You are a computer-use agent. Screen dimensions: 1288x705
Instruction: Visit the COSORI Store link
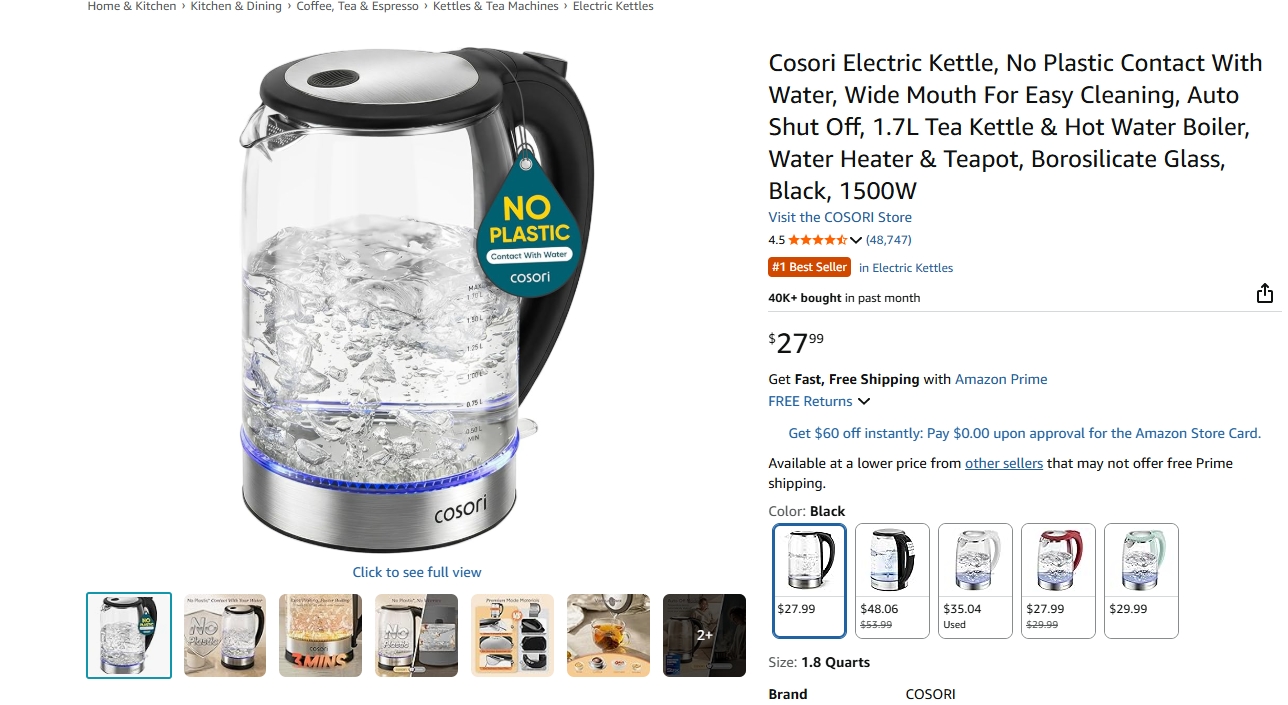[x=840, y=217]
